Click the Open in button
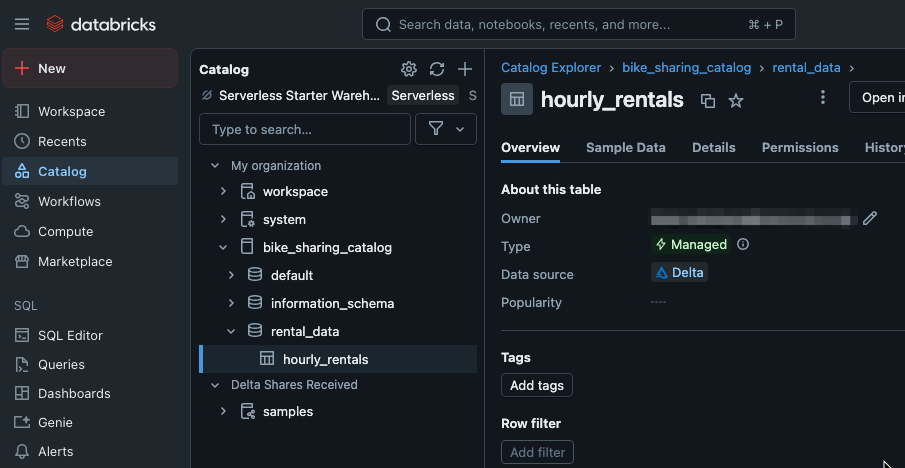This screenshot has width=905, height=468. (x=877, y=98)
